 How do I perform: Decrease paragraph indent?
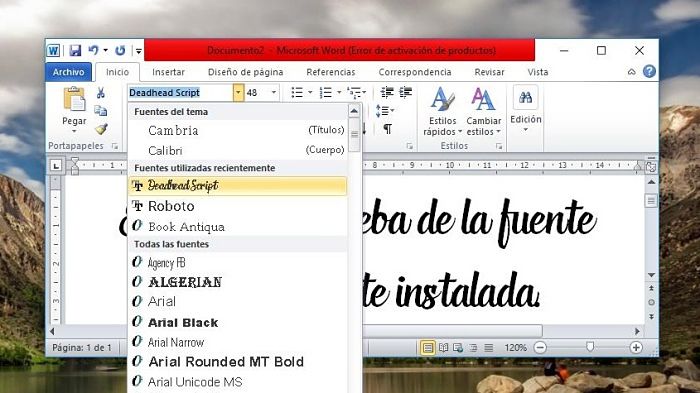387,92
